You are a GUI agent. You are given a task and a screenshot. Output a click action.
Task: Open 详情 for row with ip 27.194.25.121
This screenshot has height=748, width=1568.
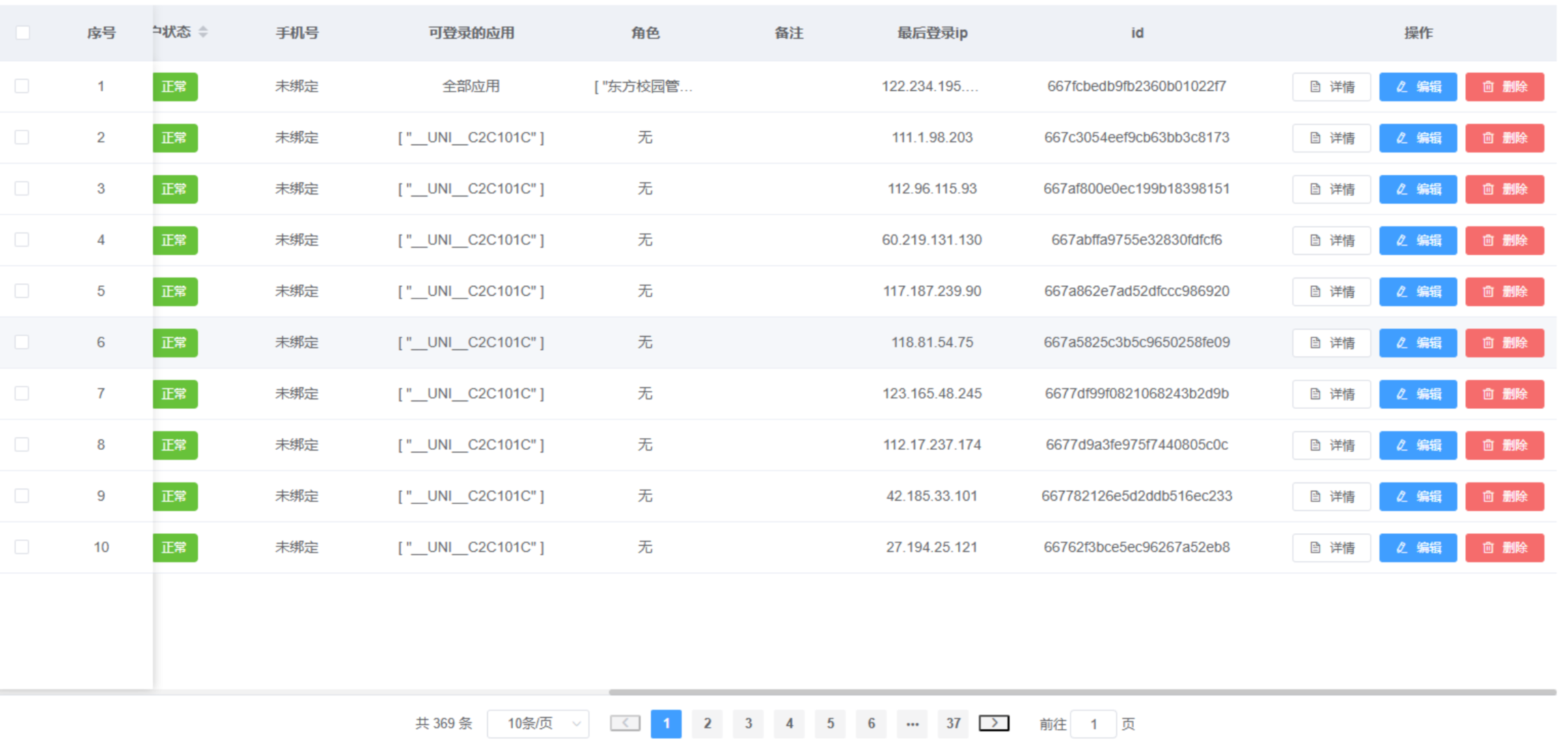(1331, 548)
